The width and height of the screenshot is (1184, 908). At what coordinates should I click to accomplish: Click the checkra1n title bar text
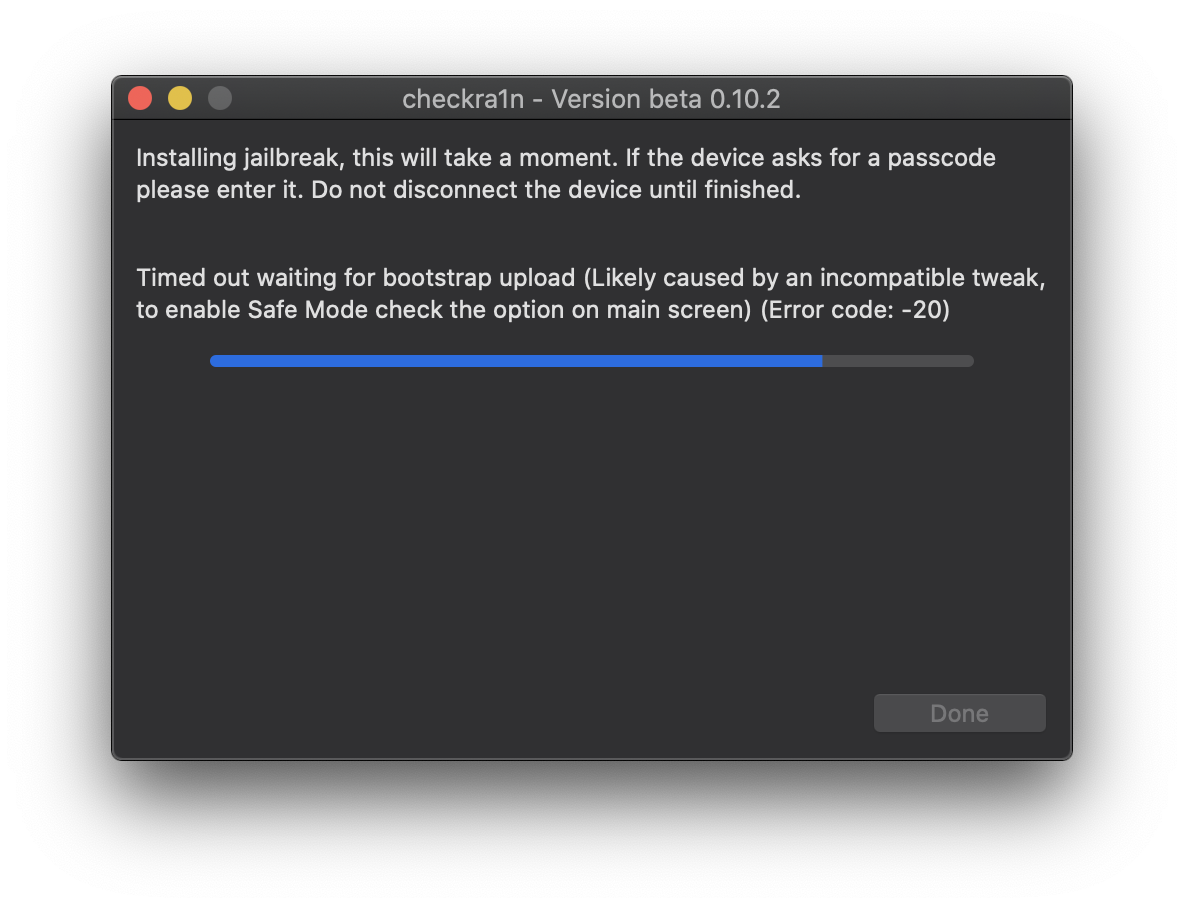pos(463,99)
